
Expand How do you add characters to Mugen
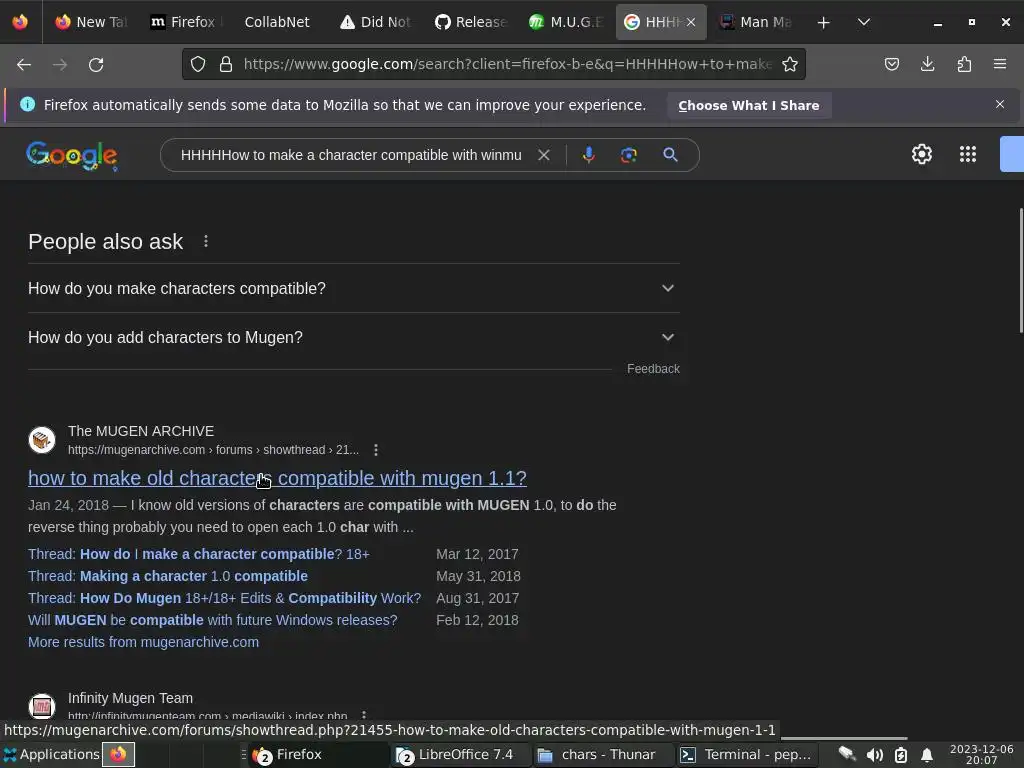pos(353,338)
